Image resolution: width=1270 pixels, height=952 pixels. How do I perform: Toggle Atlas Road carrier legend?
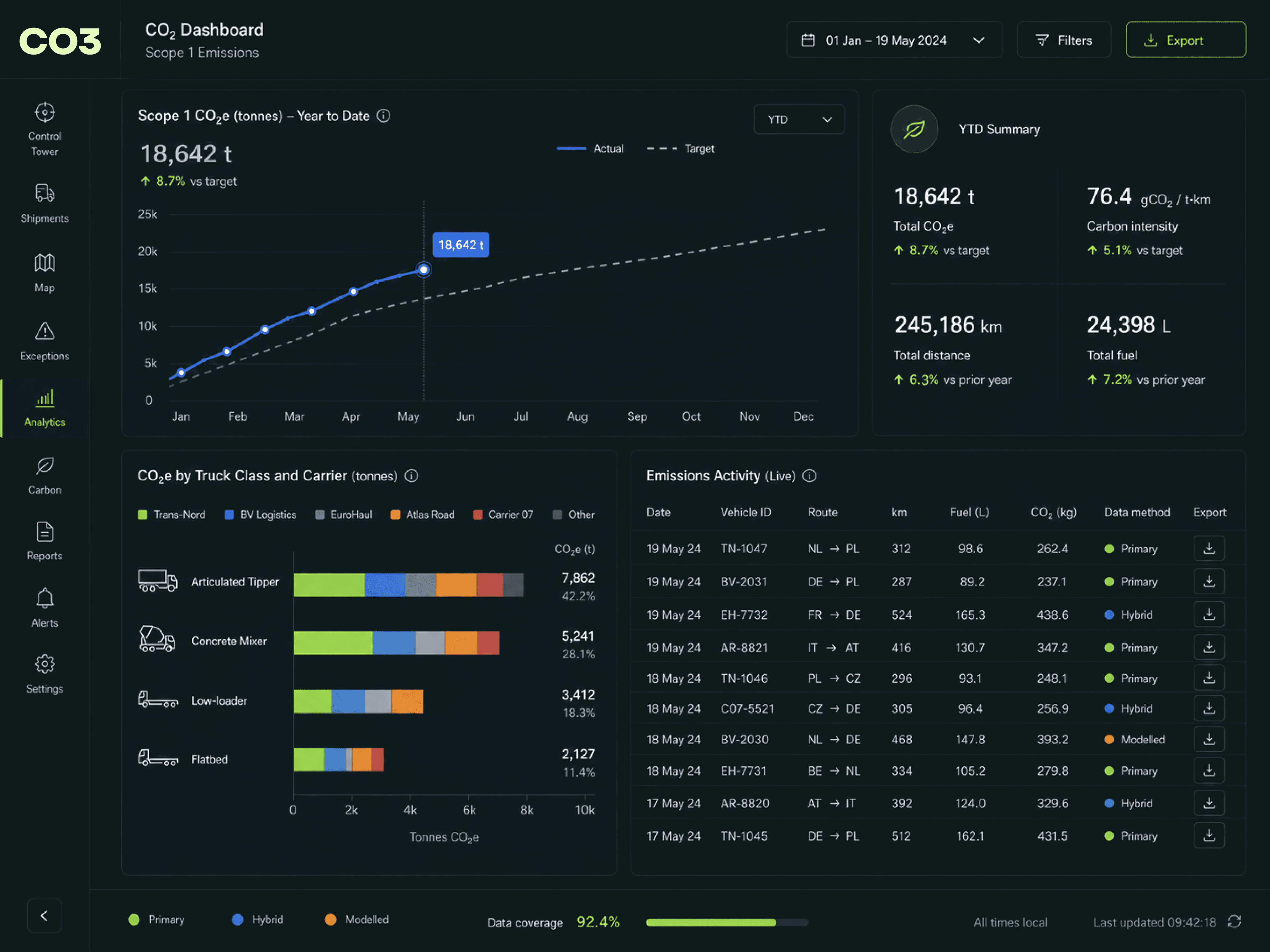coord(423,515)
